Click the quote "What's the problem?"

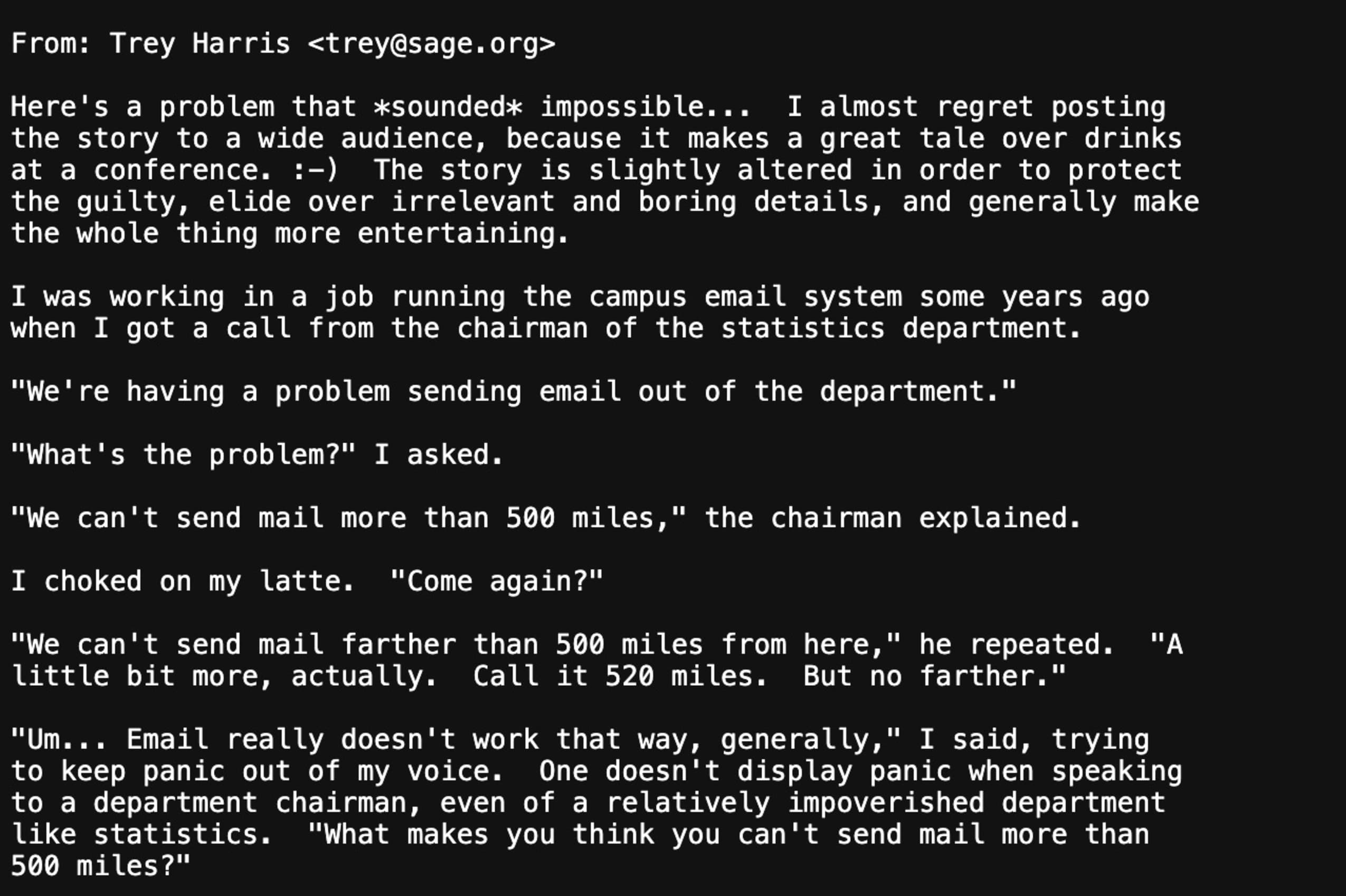pos(183,455)
